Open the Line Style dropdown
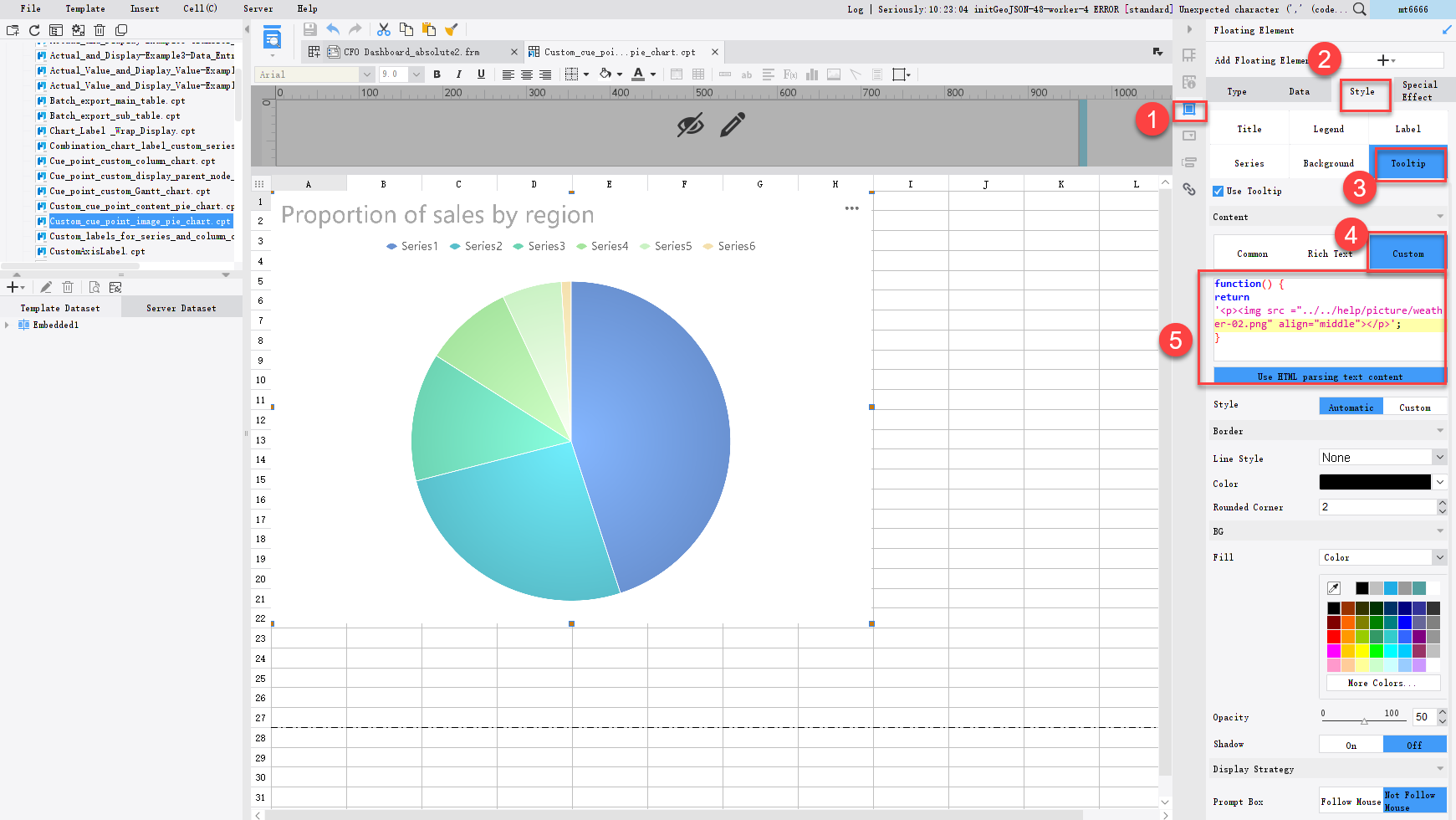This screenshot has width=1456, height=820. 1439,458
